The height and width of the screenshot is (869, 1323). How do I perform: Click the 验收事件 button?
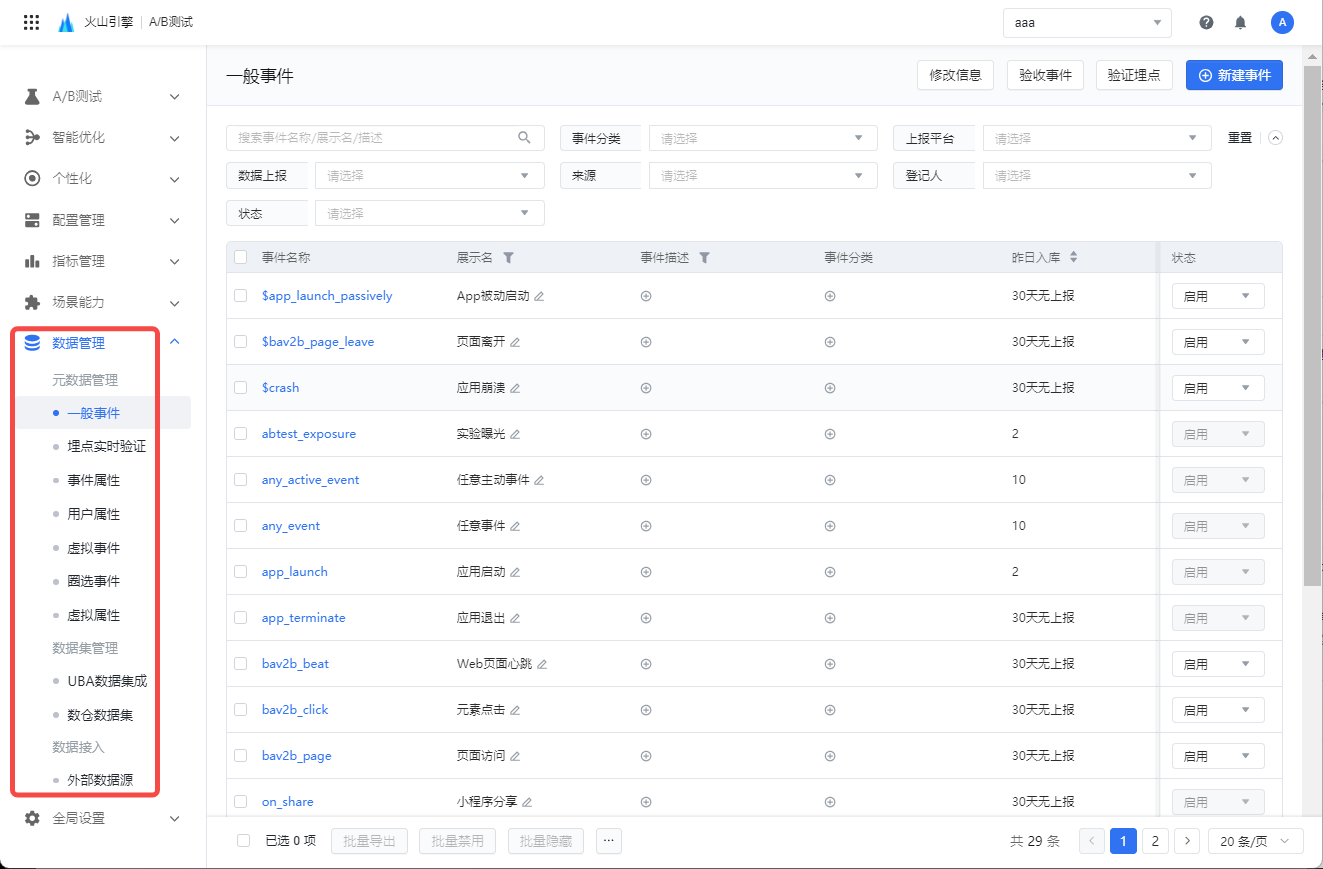coord(1045,75)
